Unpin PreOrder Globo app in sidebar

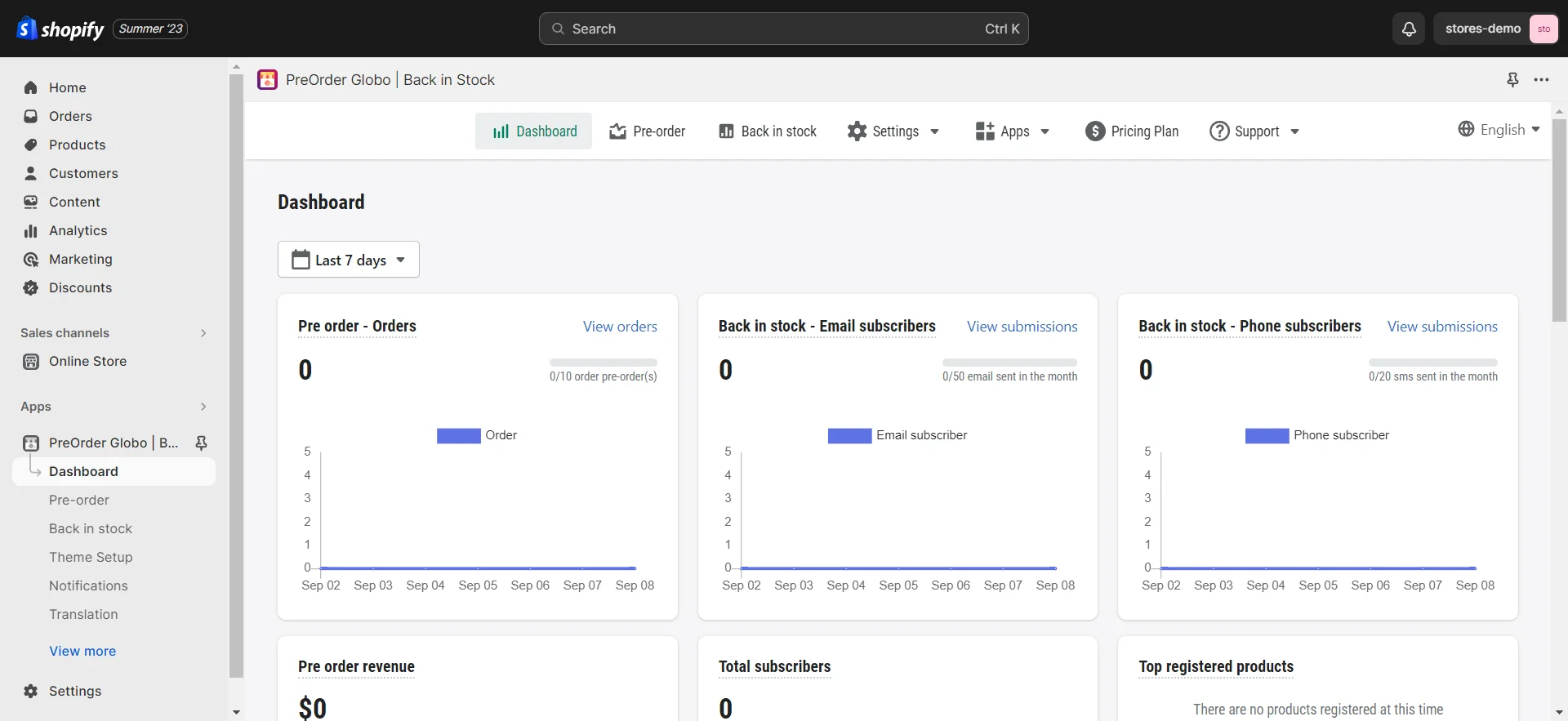[x=201, y=443]
